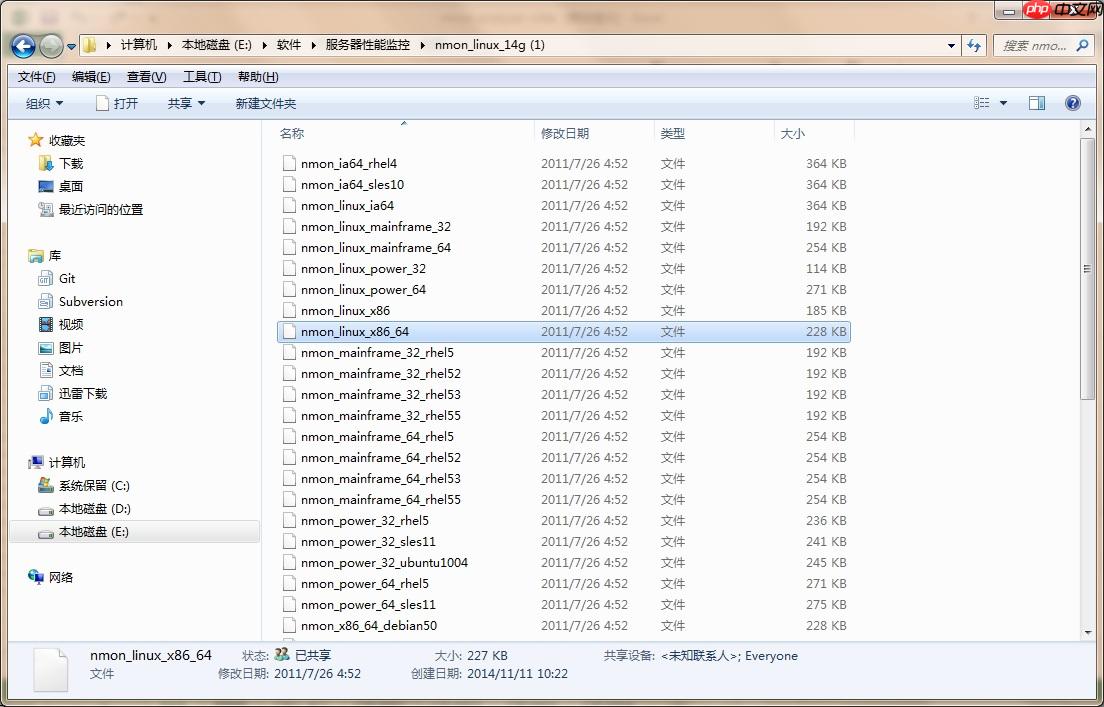
Task: Toggle the preview pane
Action: [x=1036, y=102]
